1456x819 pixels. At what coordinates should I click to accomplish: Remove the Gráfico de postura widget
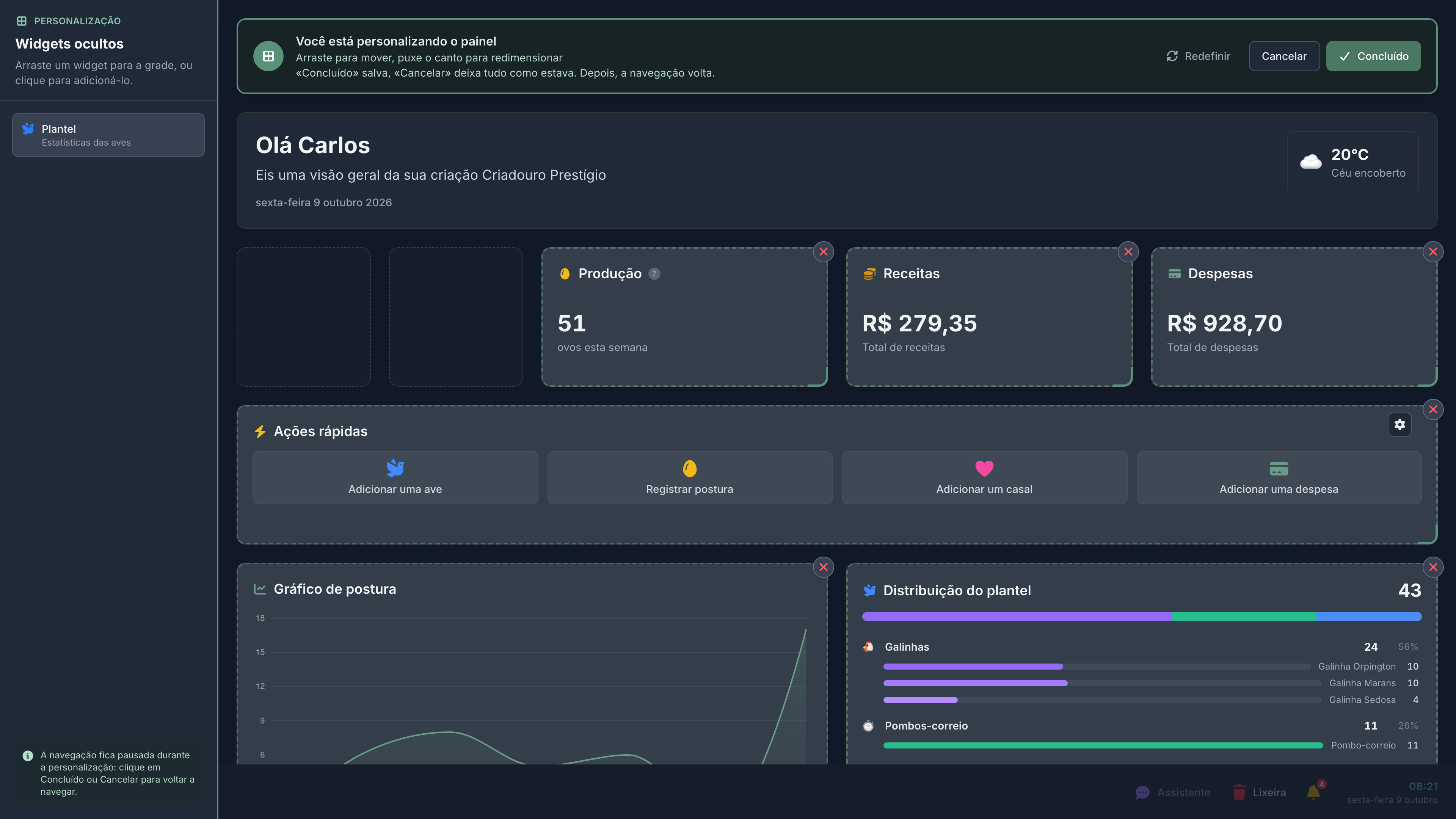824,567
